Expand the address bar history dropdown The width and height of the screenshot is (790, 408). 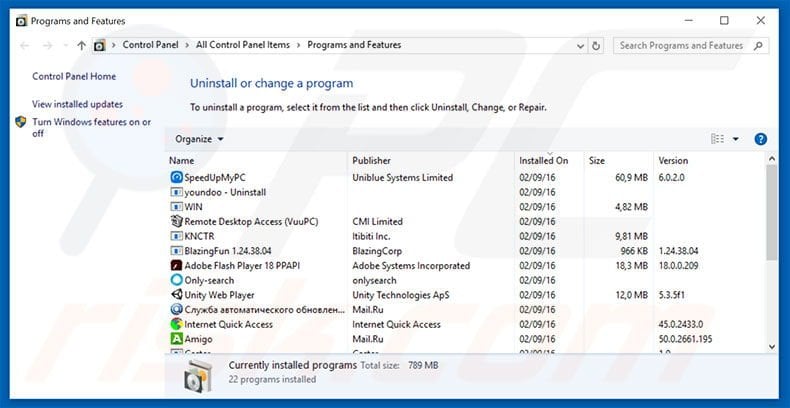[580, 46]
